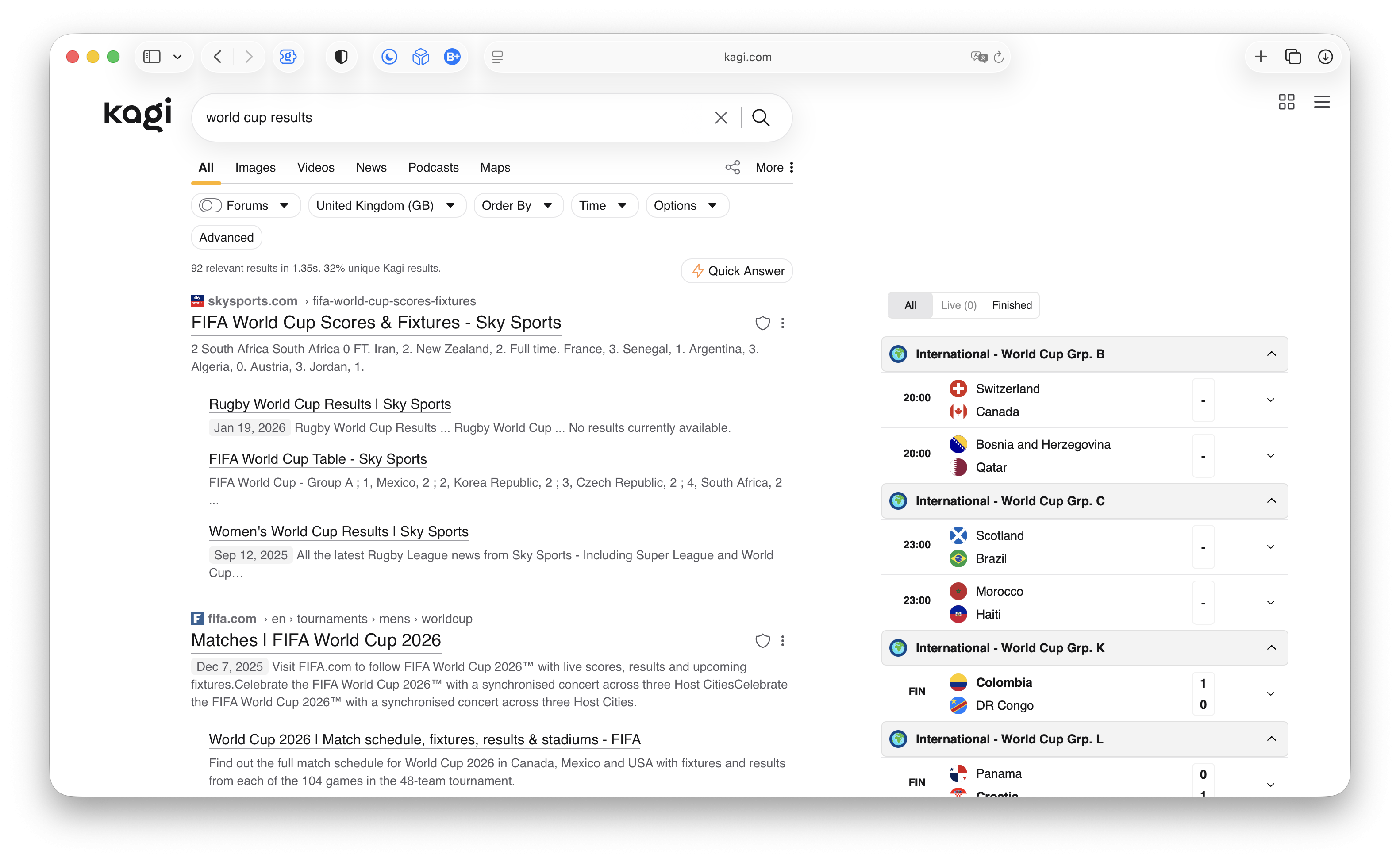Open the FIFA World Cup Table - Sky Sports link
This screenshot has height=862, width=1400.
point(318,459)
